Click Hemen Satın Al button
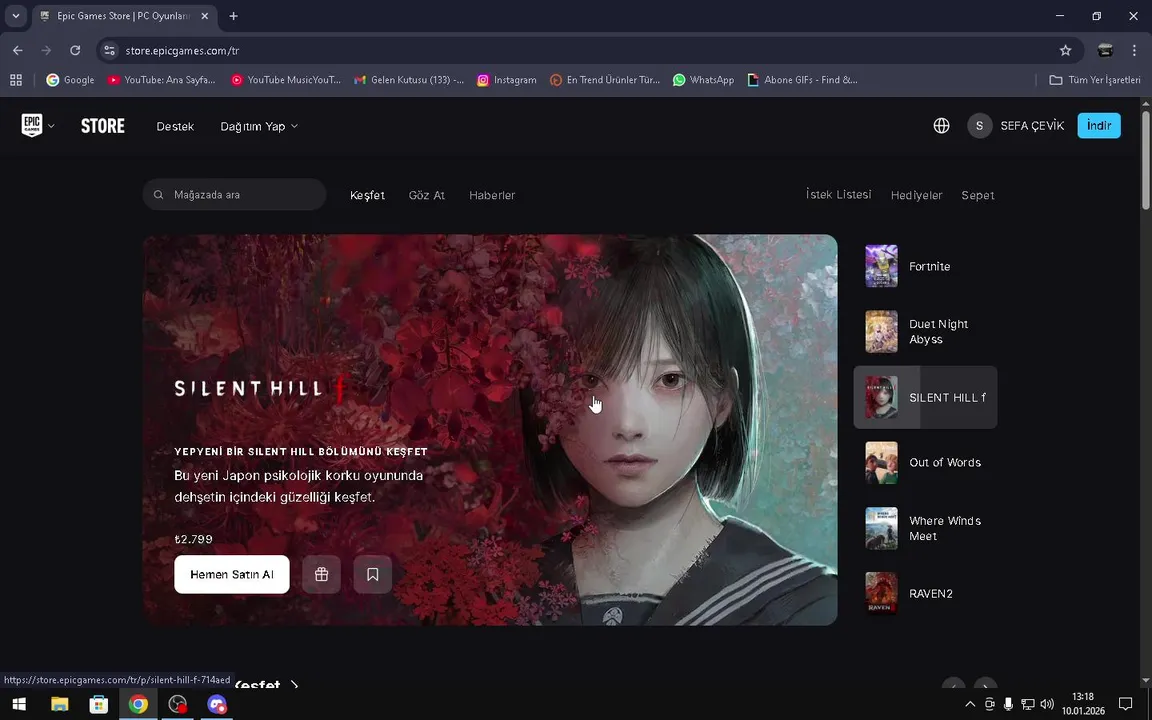This screenshot has width=1152, height=720. pos(231,575)
